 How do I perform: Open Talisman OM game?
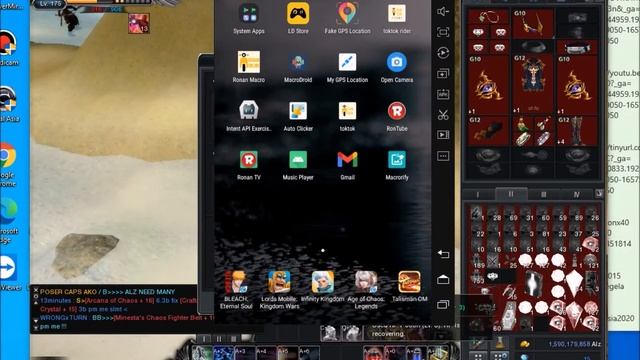click(409, 282)
